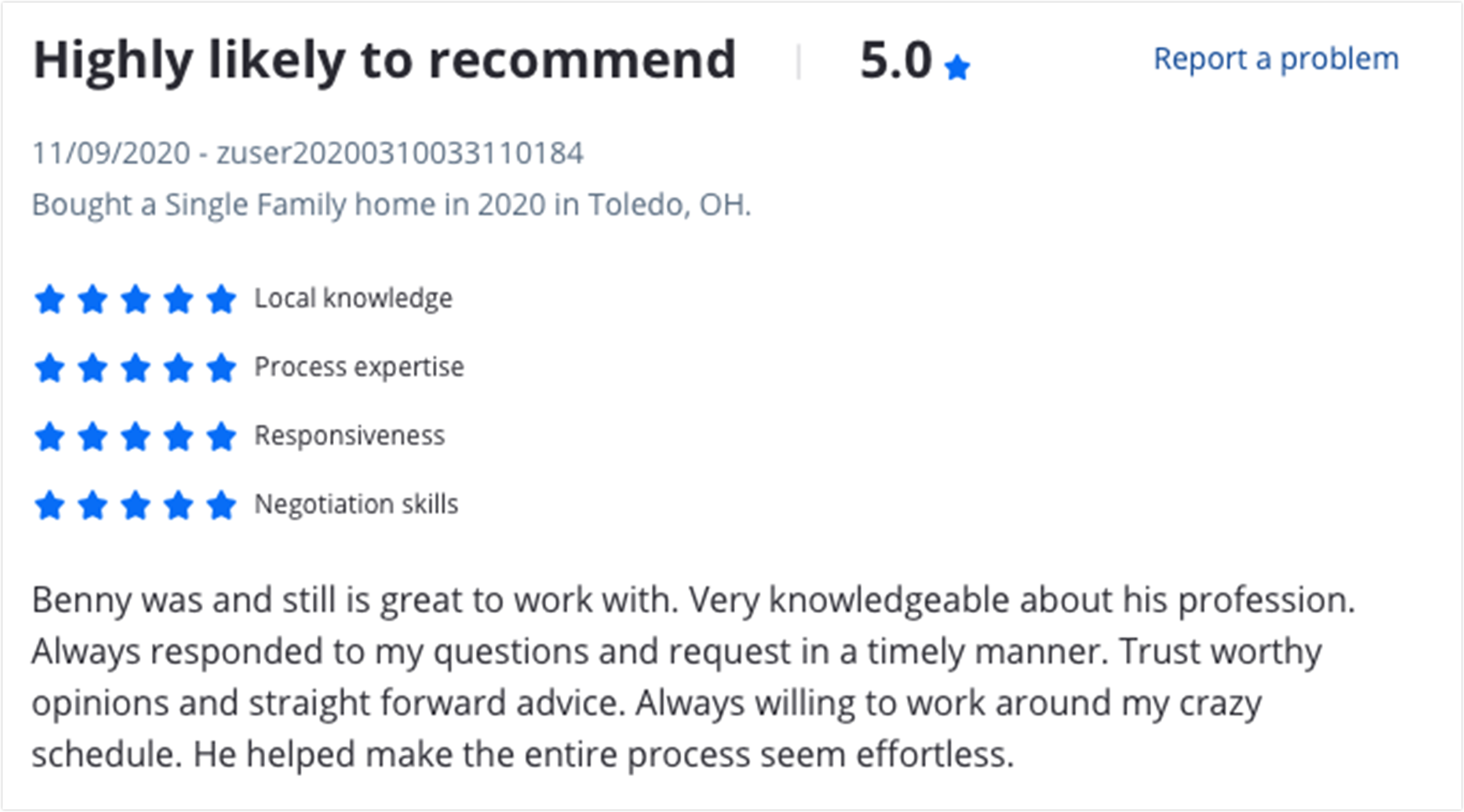Click the review paragraph about Benny
The height and width of the screenshot is (812, 1464).
[693, 677]
